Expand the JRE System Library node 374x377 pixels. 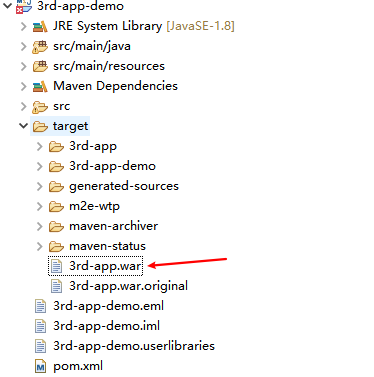pyautogui.click(x=23, y=26)
